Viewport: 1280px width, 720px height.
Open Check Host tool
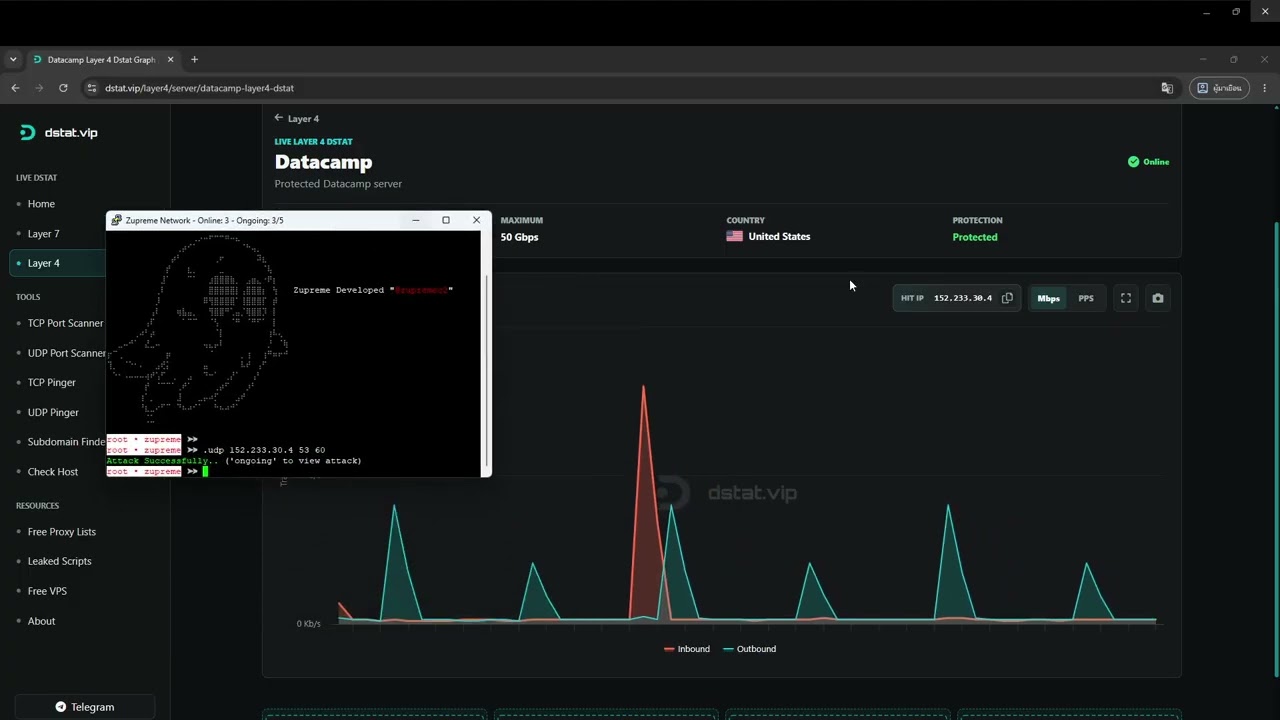(x=52, y=472)
